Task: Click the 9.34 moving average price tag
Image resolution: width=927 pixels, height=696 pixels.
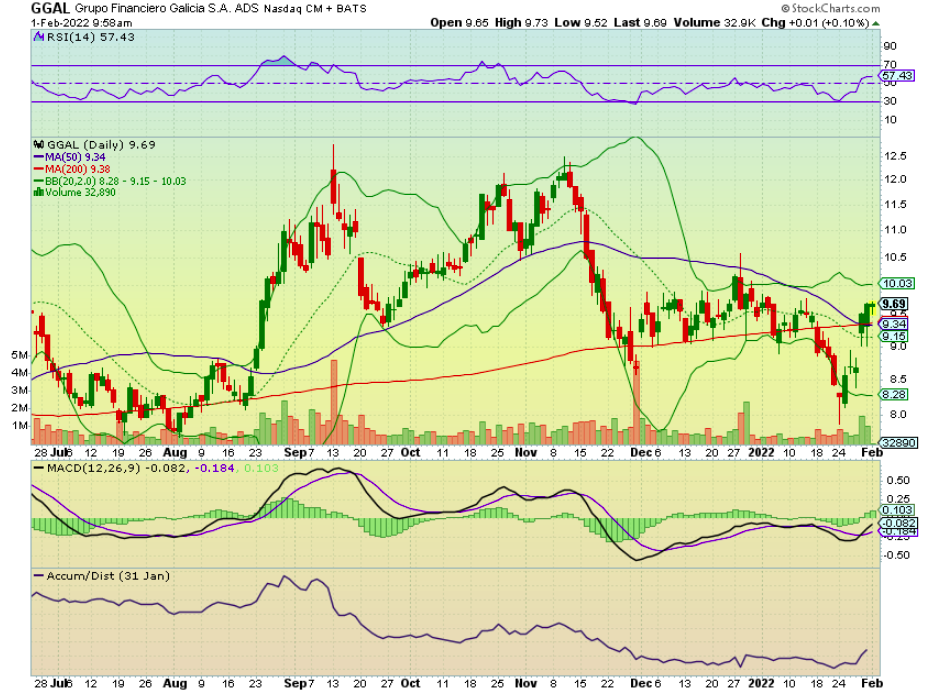Action: point(894,323)
